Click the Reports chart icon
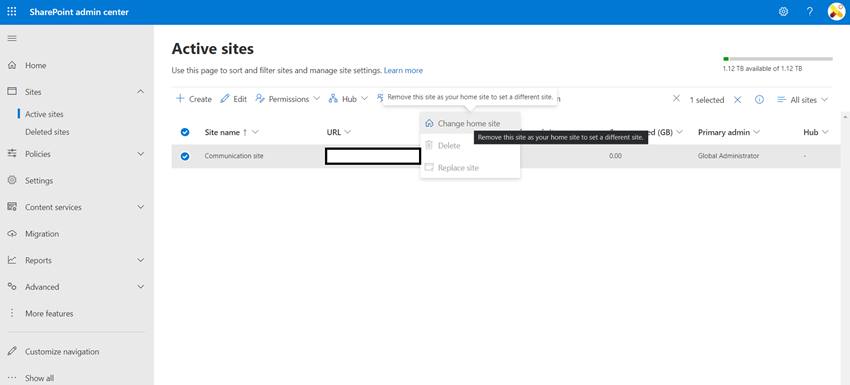850x385 pixels. coord(12,260)
